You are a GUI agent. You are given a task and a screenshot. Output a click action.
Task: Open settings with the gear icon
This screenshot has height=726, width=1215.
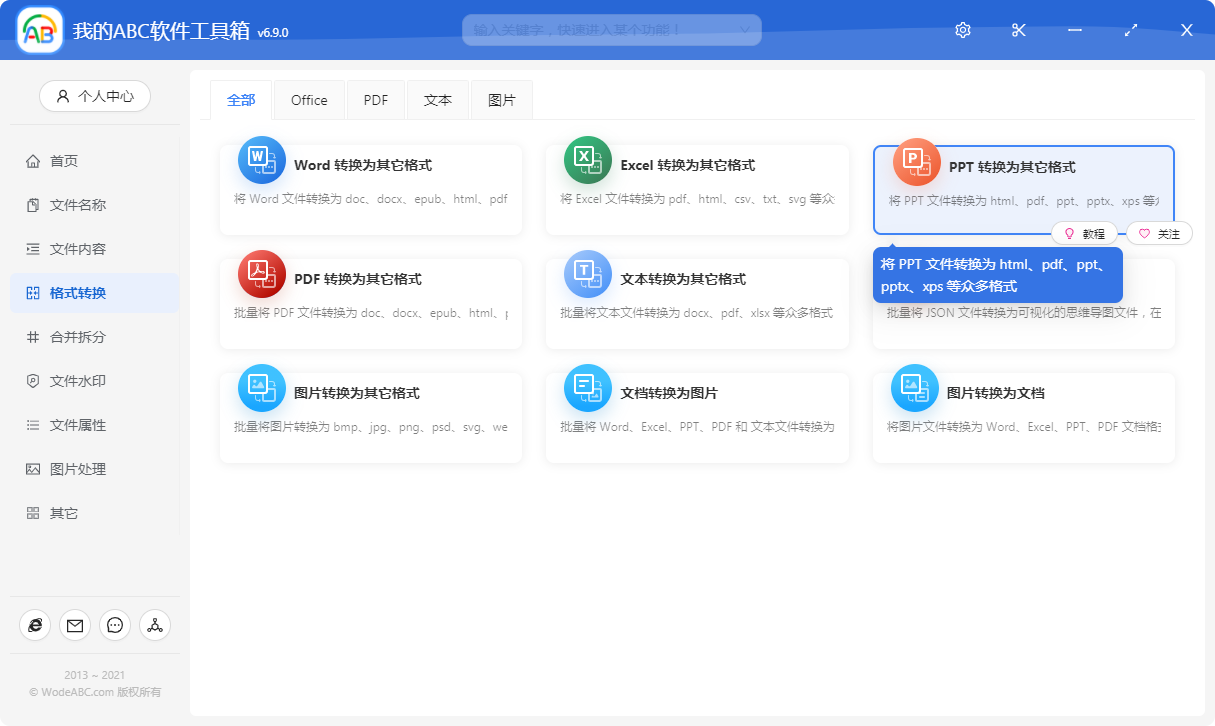tap(962, 30)
